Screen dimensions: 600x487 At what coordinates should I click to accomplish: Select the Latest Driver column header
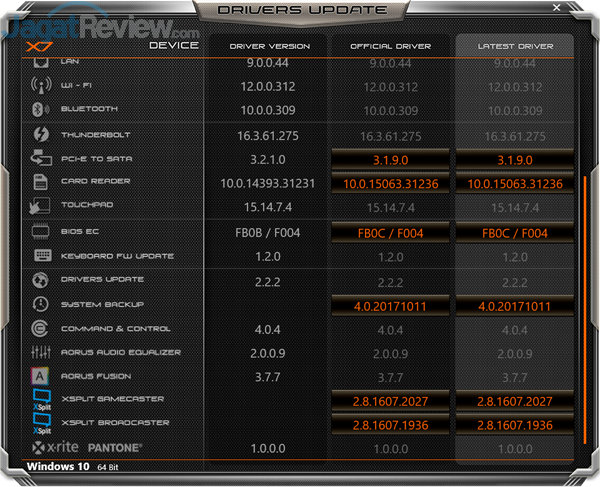click(514, 46)
